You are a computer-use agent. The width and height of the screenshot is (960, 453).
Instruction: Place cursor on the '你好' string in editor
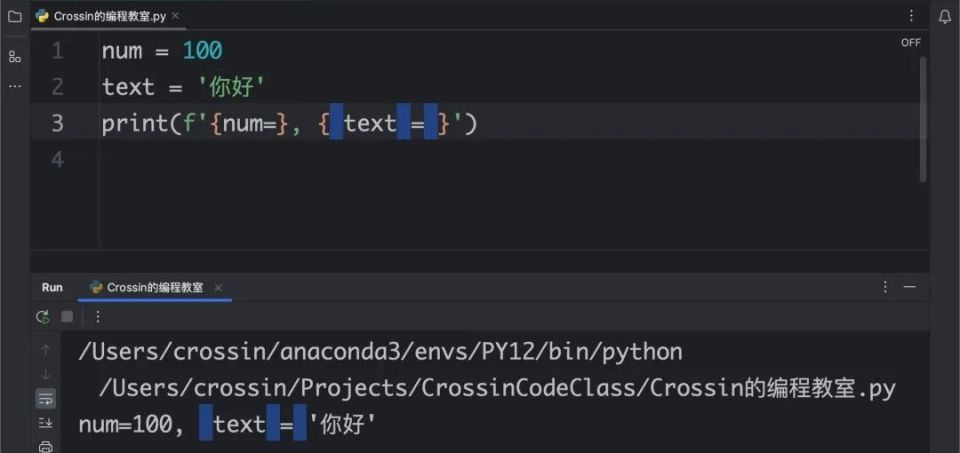coord(231,87)
